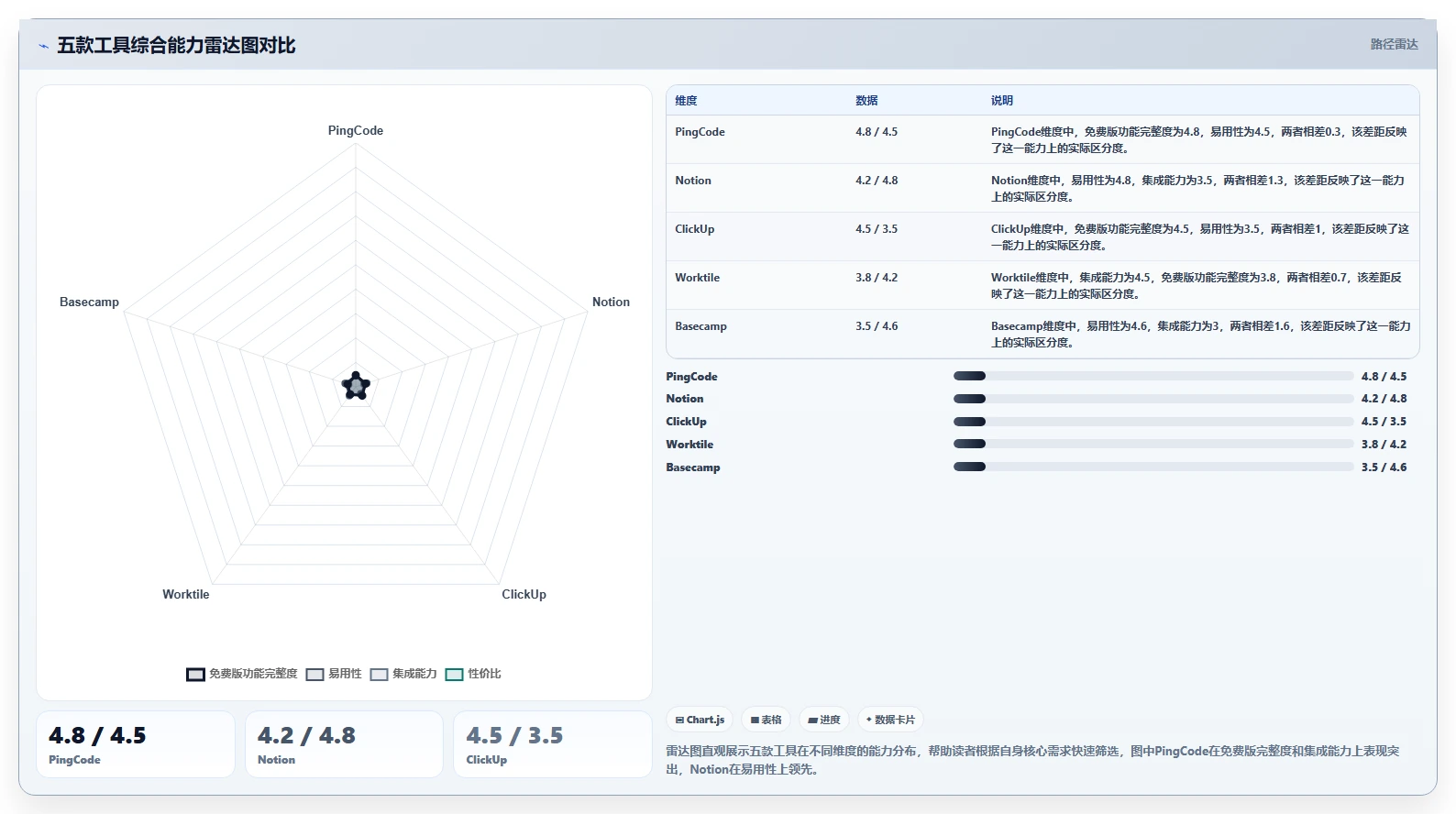Click the ClickUp progress bar

point(1153,422)
